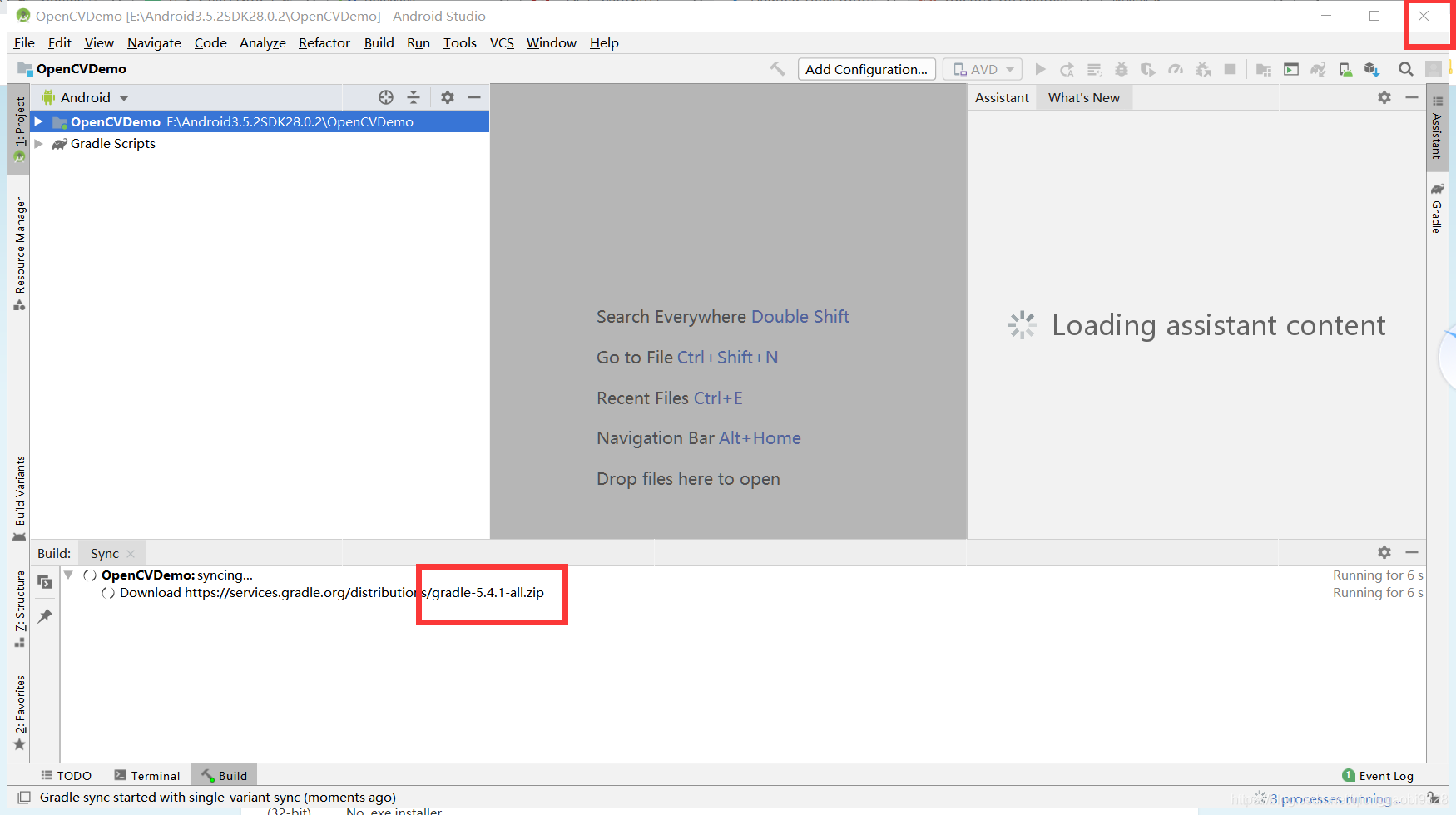Collapse the OpenCVDemo syncing build node
Image resolution: width=1456 pixels, height=815 pixels.
tap(68, 575)
